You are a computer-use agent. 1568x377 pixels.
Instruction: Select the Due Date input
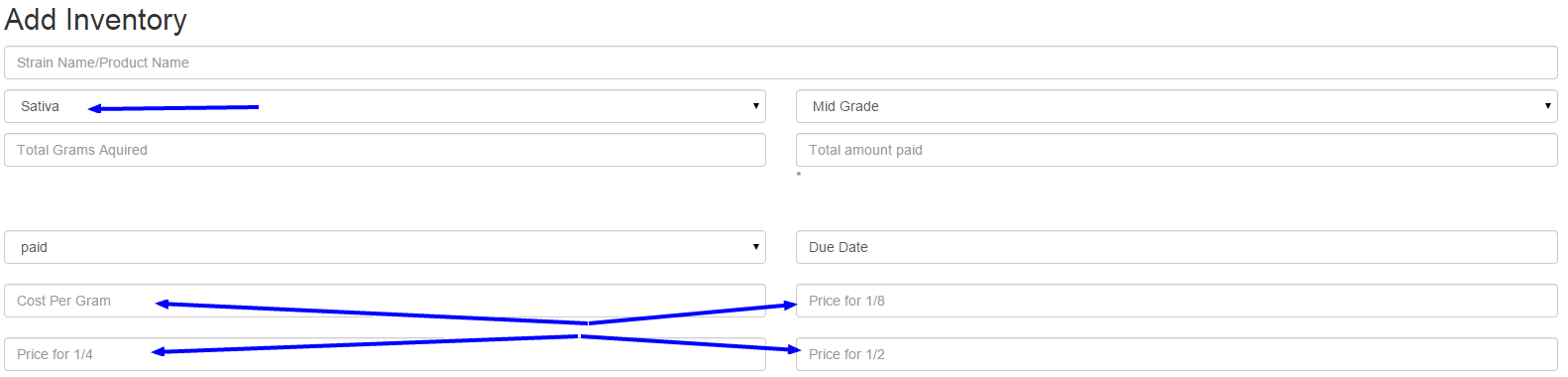click(x=1176, y=247)
